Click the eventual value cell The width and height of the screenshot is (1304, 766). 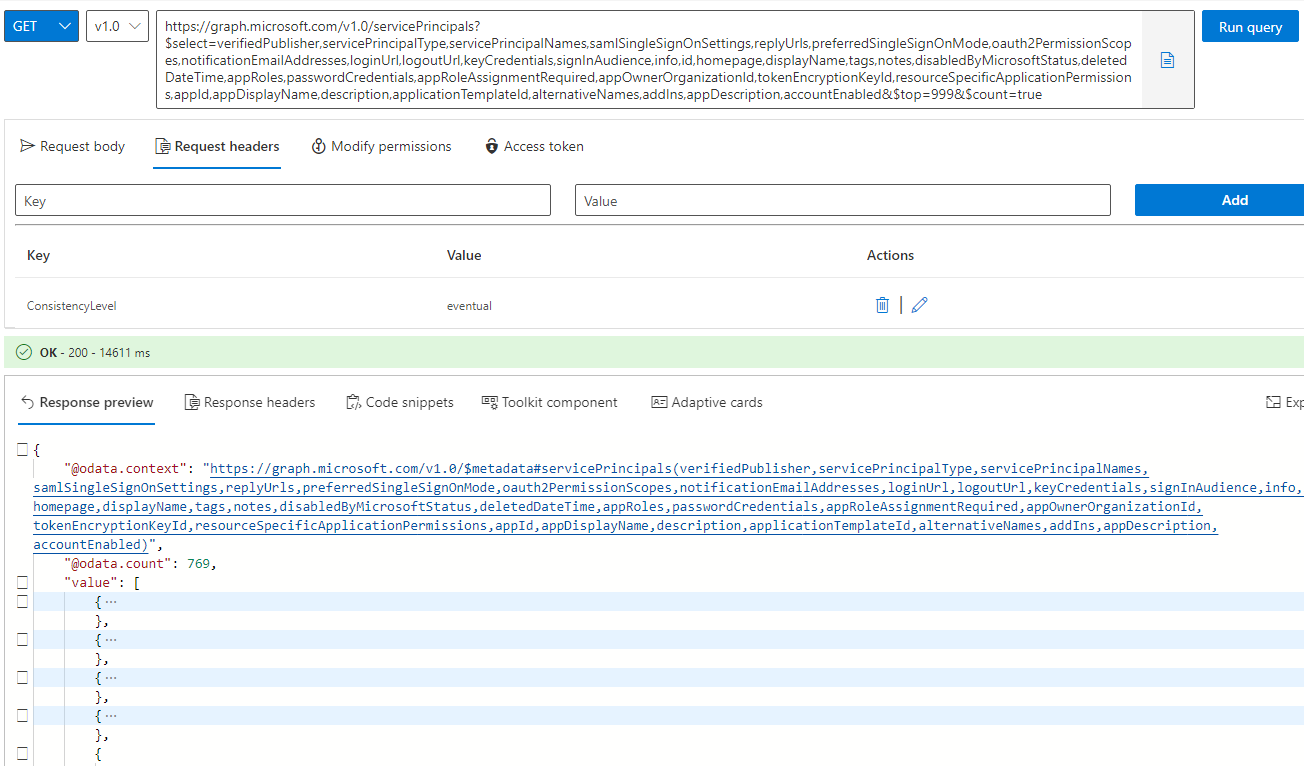(469, 306)
